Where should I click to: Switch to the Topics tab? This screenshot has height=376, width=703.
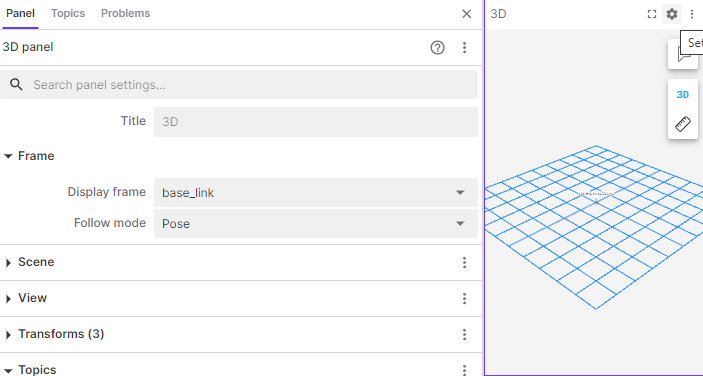(68, 13)
